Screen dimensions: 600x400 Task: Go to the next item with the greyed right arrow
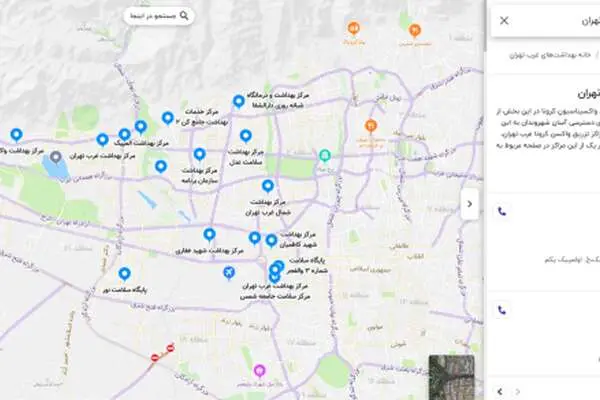pos(518,392)
